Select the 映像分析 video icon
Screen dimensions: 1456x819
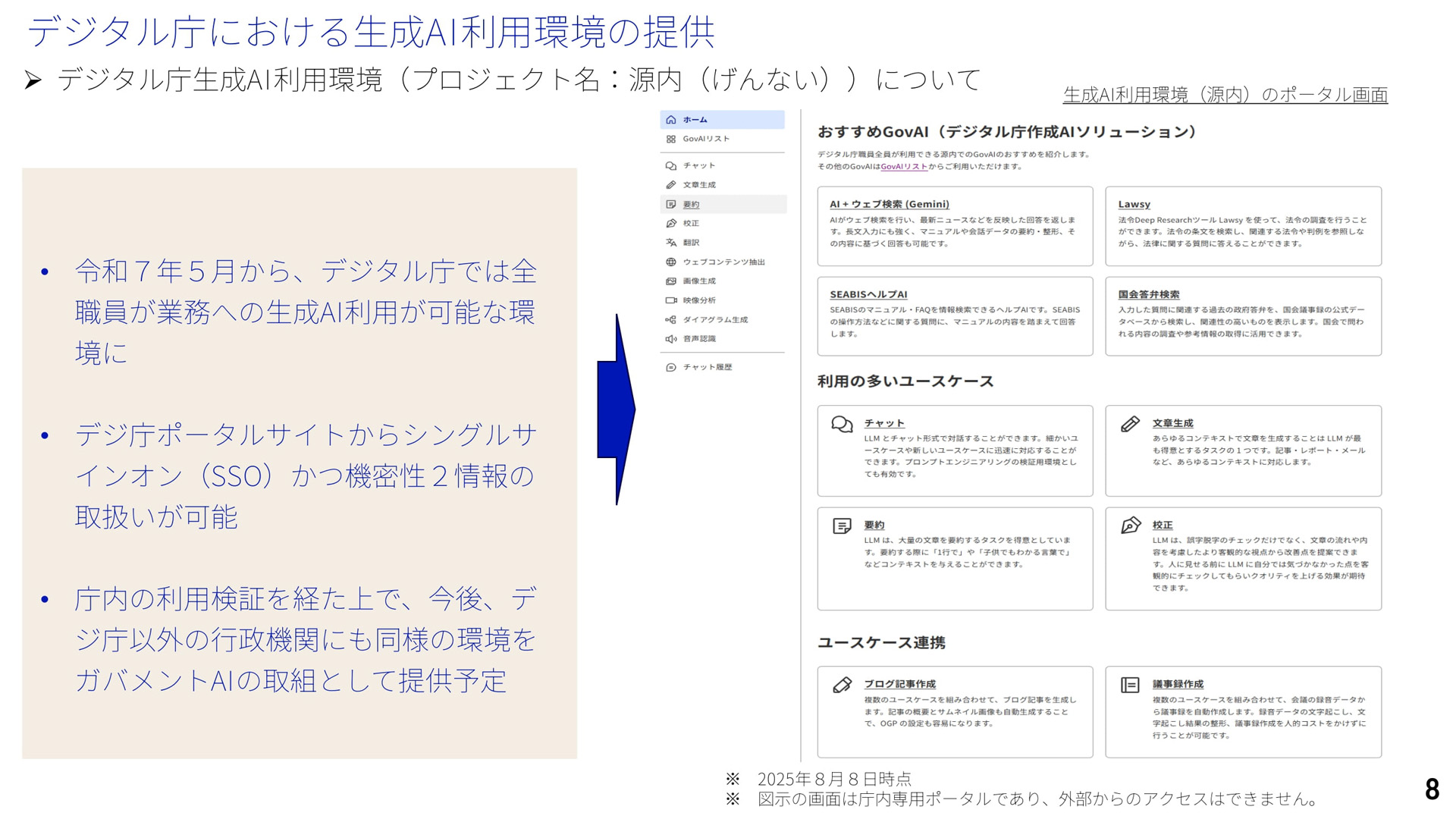point(670,300)
